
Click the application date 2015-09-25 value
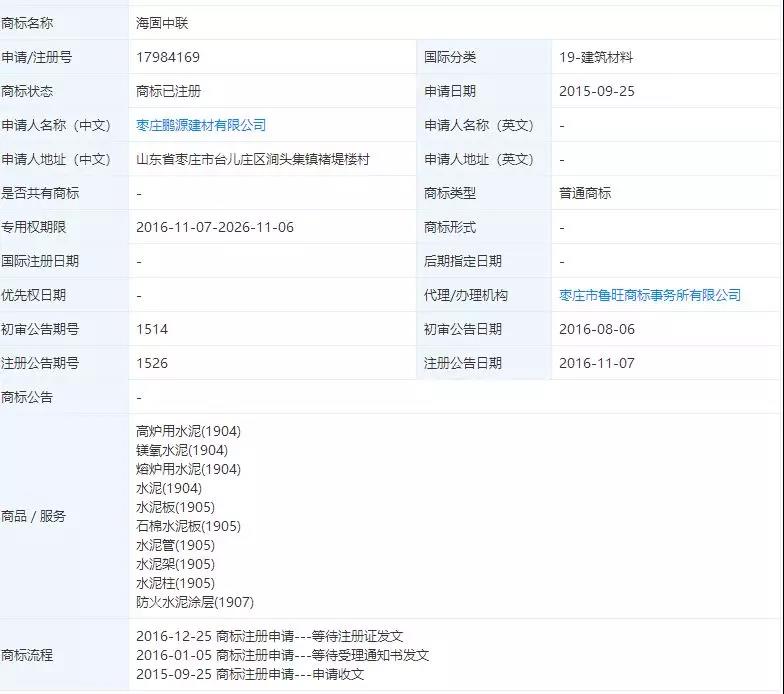[x=597, y=91]
